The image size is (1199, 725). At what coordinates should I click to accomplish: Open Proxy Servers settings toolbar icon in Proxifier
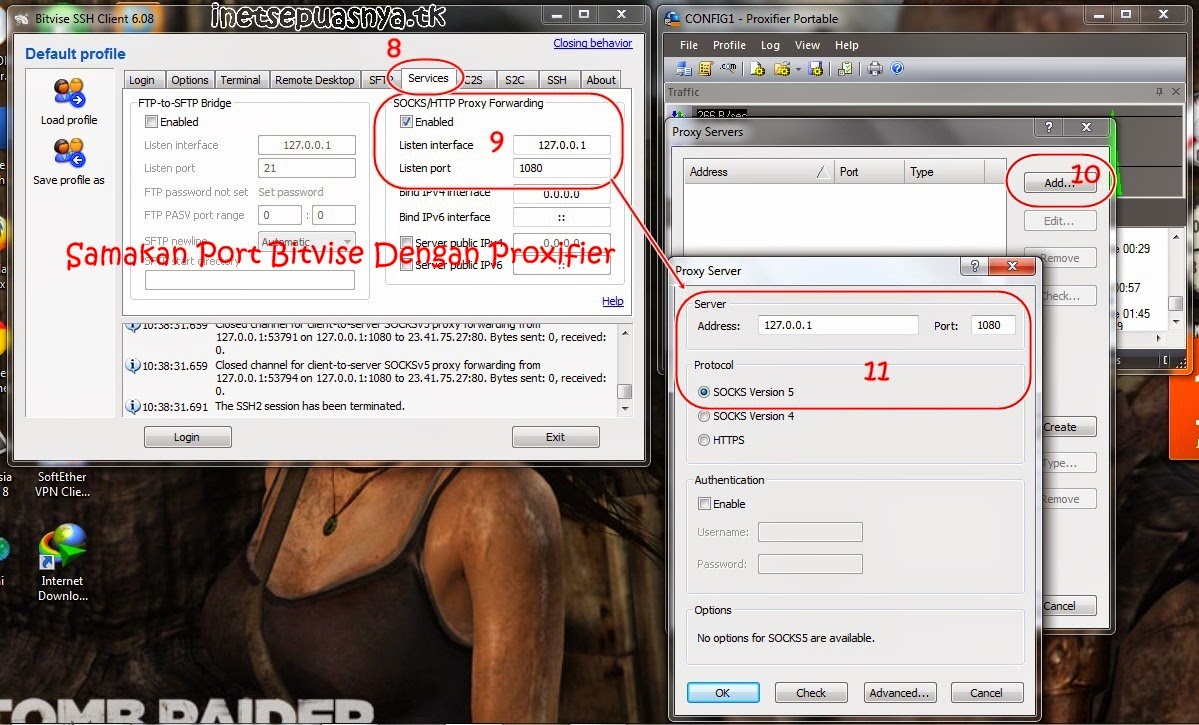point(683,69)
